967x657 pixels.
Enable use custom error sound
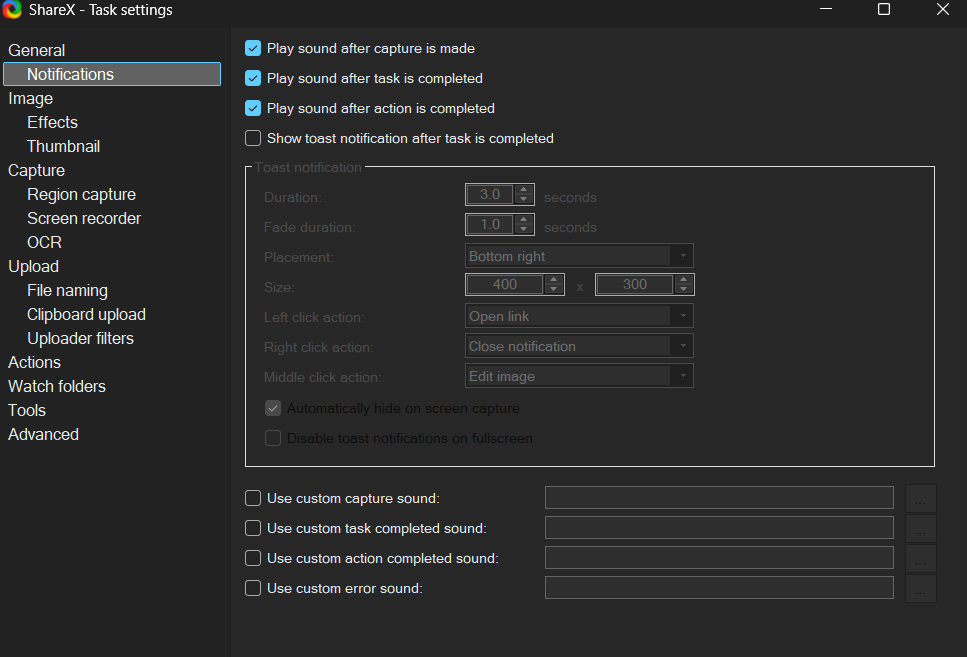pyautogui.click(x=253, y=588)
